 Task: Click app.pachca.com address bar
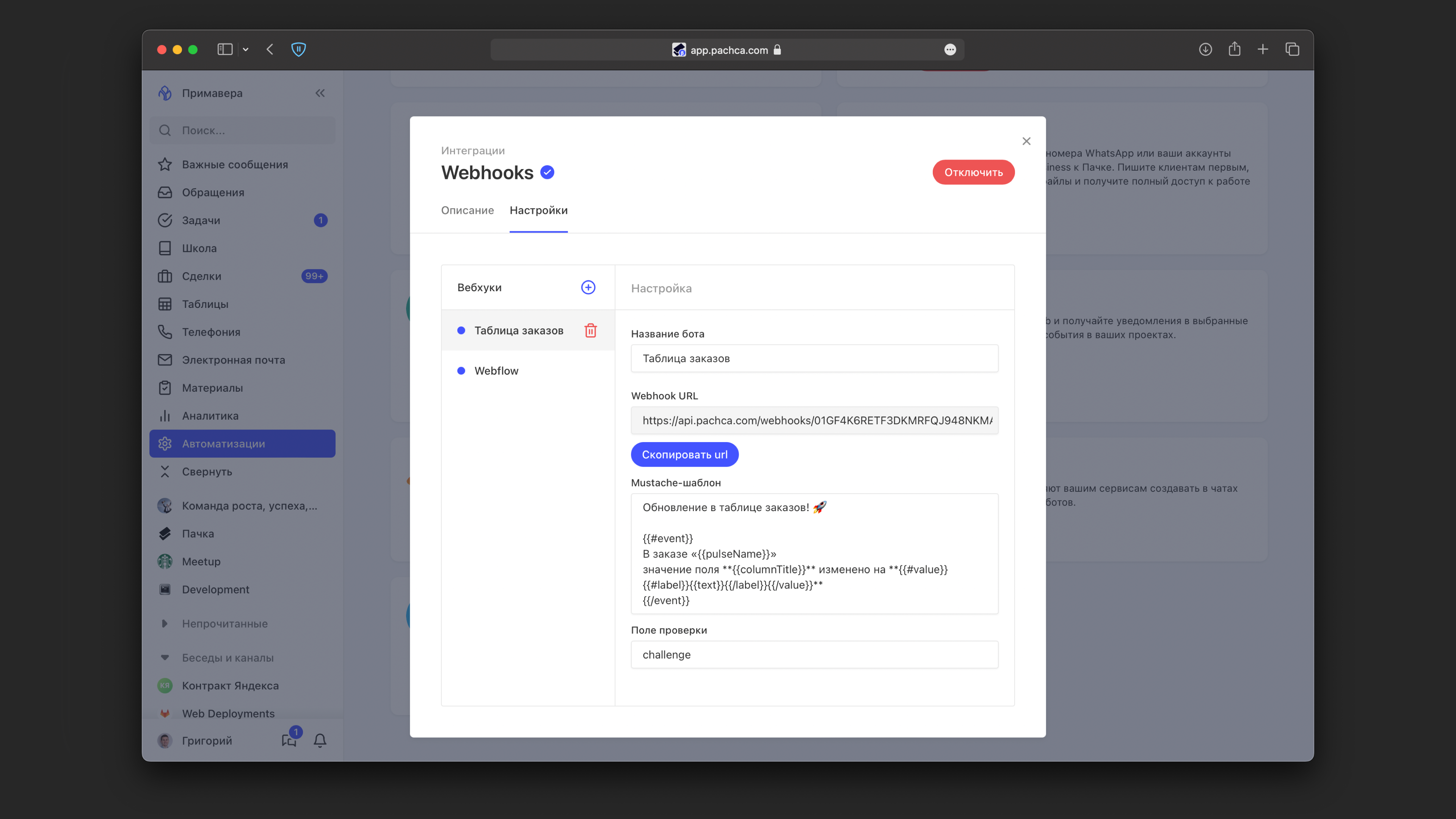727,50
